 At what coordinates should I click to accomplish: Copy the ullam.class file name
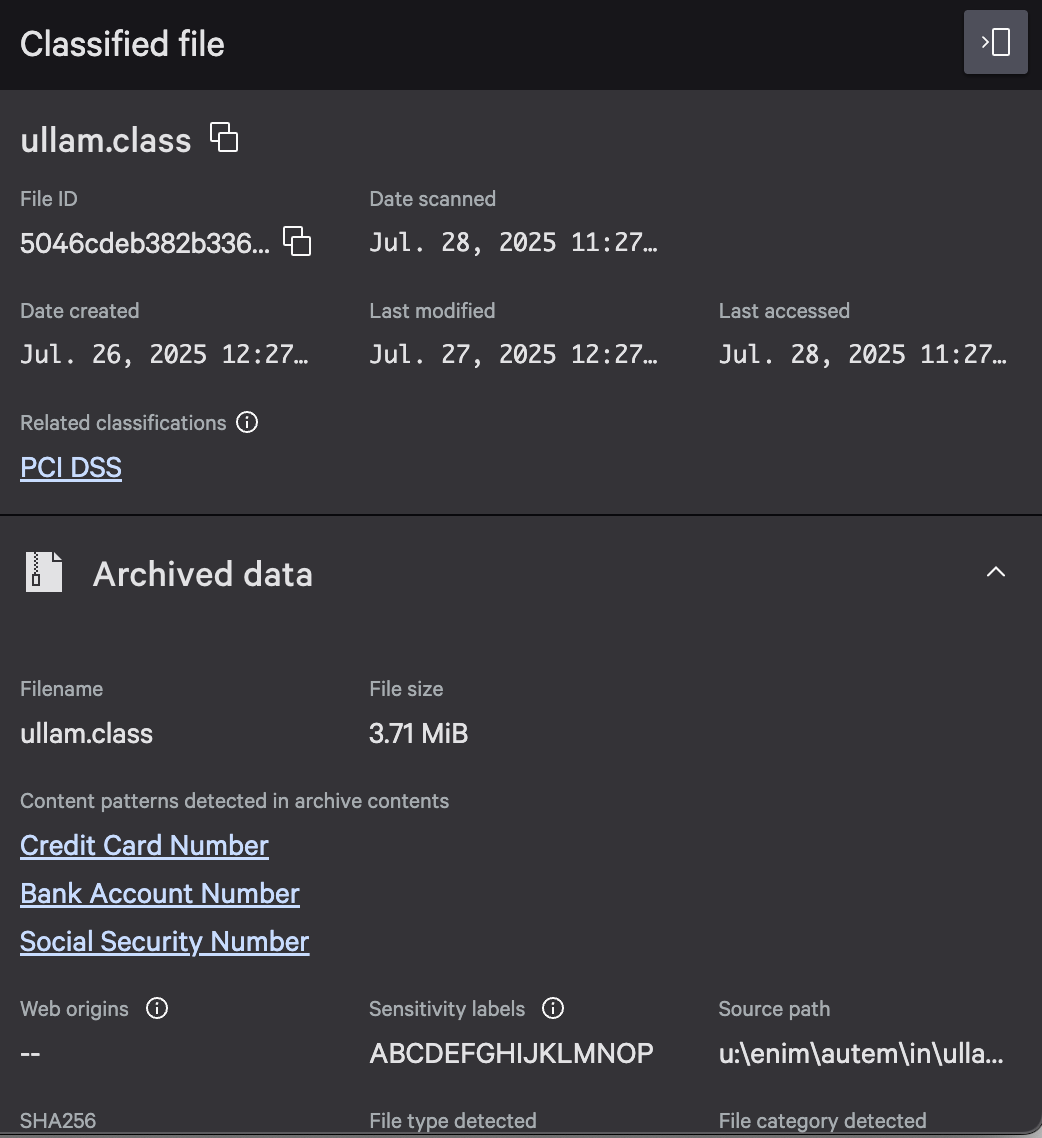(x=224, y=137)
